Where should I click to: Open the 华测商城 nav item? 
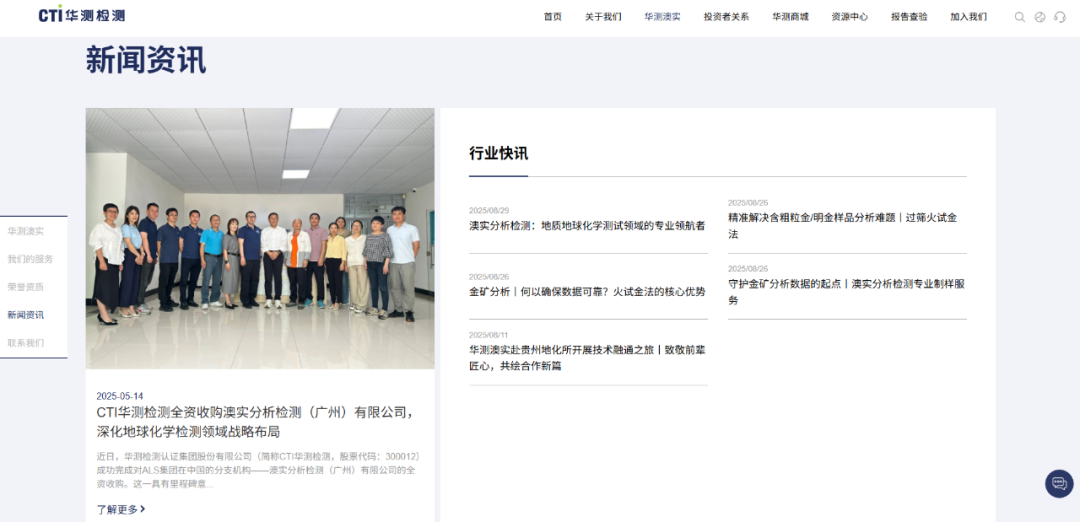point(790,17)
